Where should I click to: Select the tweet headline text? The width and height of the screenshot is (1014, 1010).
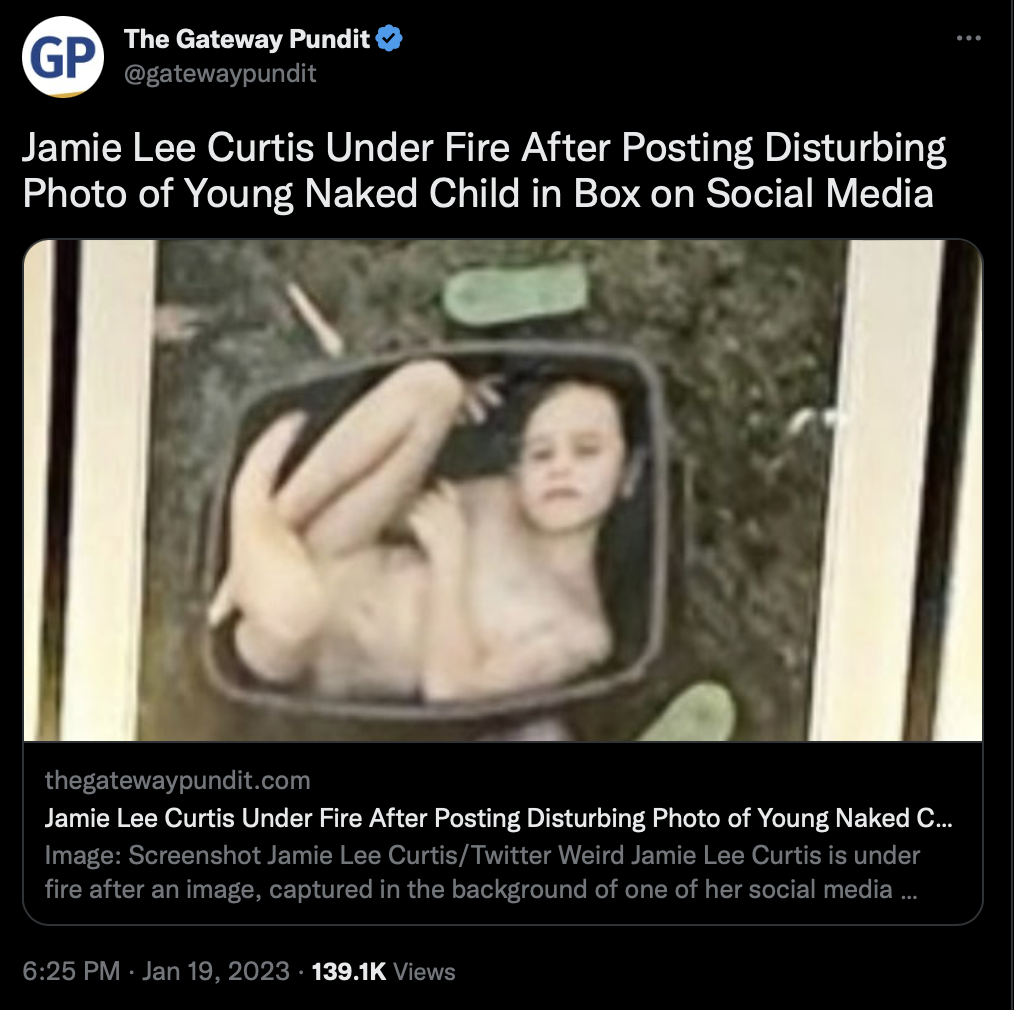coord(484,170)
